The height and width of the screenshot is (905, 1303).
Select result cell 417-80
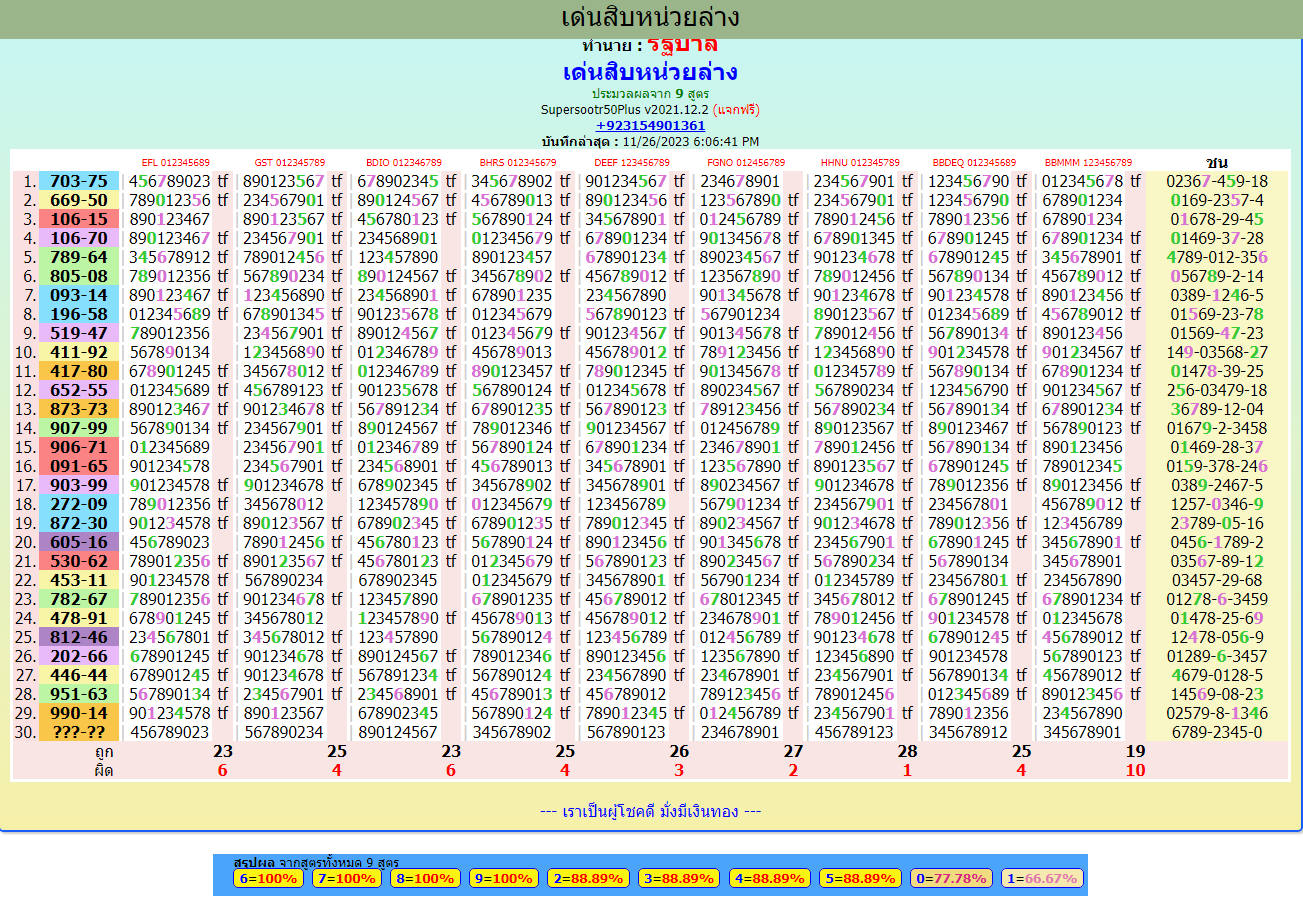[x=79, y=371]
